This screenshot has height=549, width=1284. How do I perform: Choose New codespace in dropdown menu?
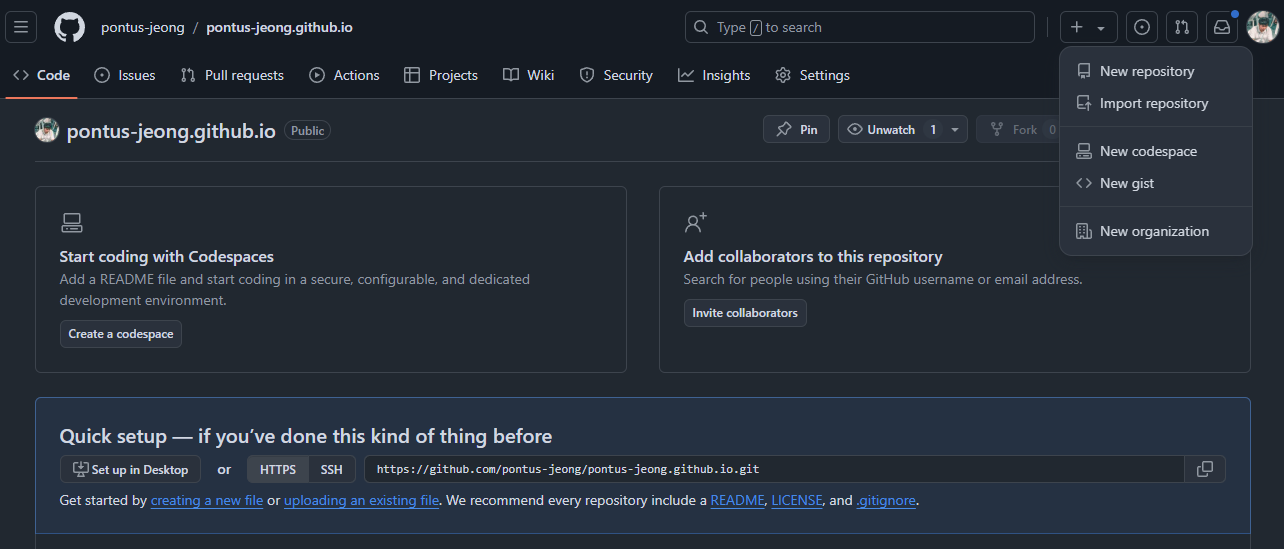[x=1156, y=151]
